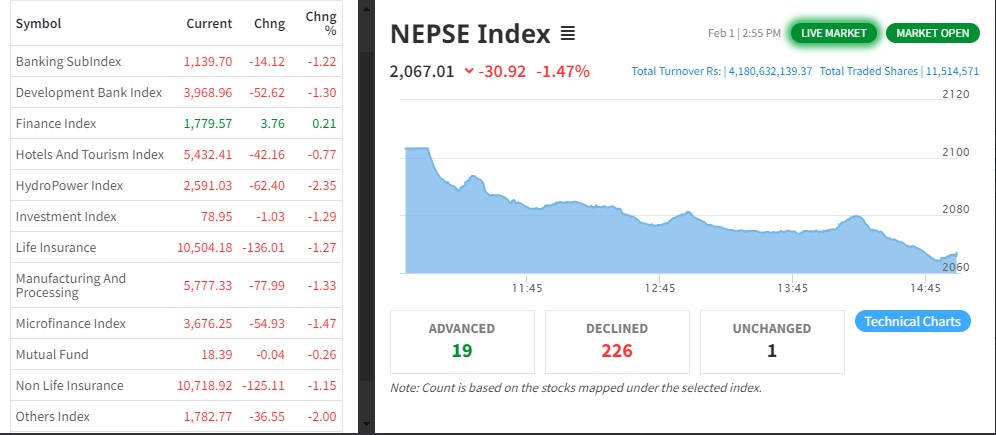
Task: Select the Non Life Insurance row
Action: 70,386
